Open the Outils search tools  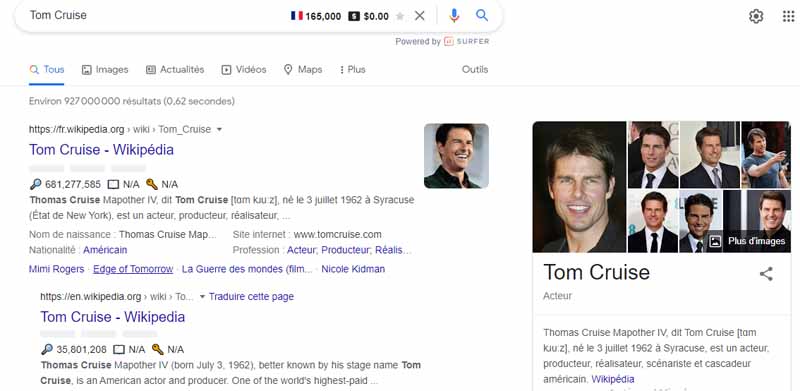pos(475,69)
